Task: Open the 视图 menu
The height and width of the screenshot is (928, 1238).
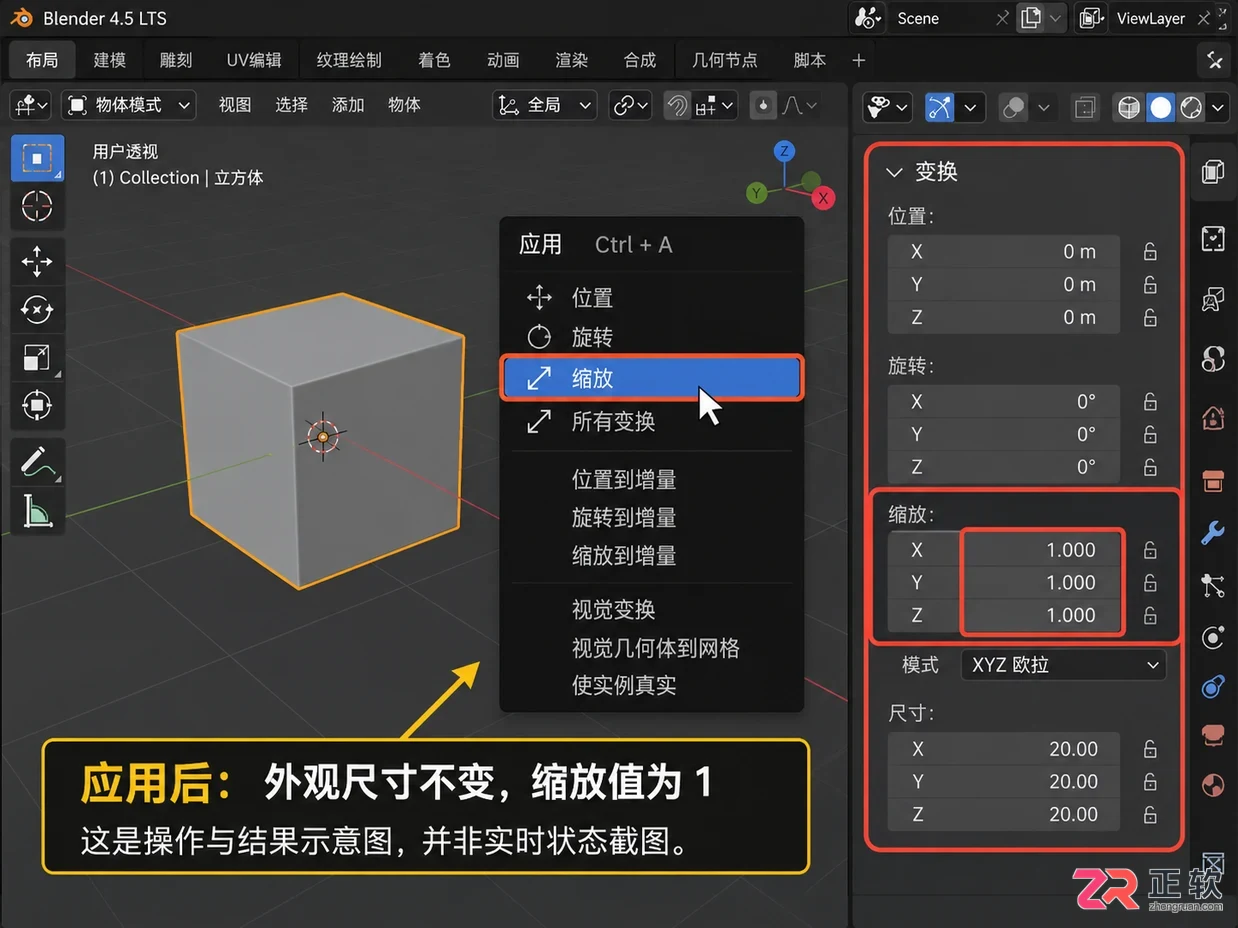Action: (x=235, y=105)
